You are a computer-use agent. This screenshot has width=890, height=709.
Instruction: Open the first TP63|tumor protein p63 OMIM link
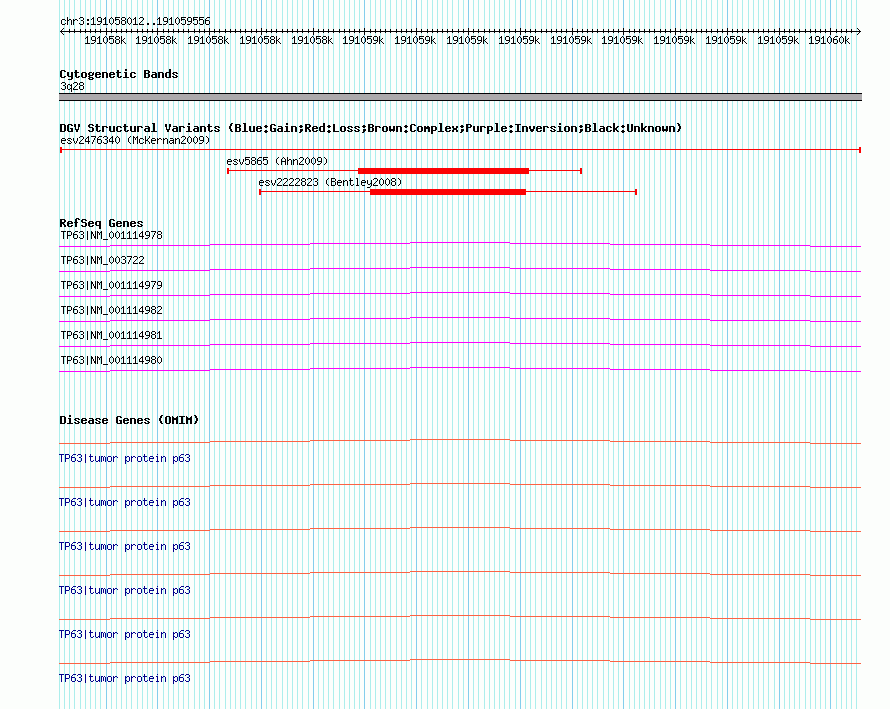click(x=125, y=459)
